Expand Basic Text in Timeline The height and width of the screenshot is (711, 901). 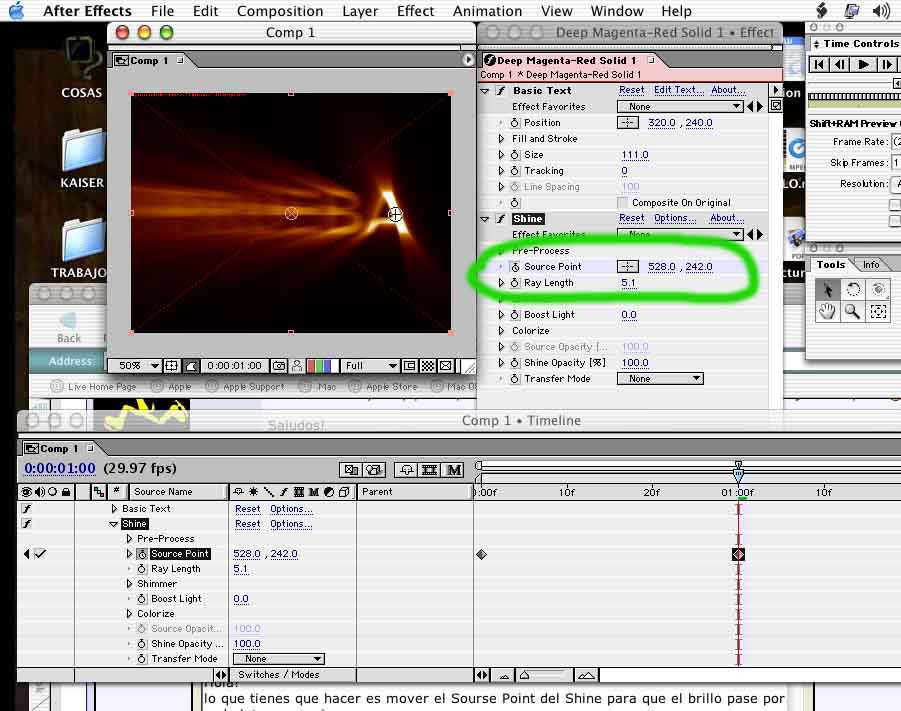114,509
